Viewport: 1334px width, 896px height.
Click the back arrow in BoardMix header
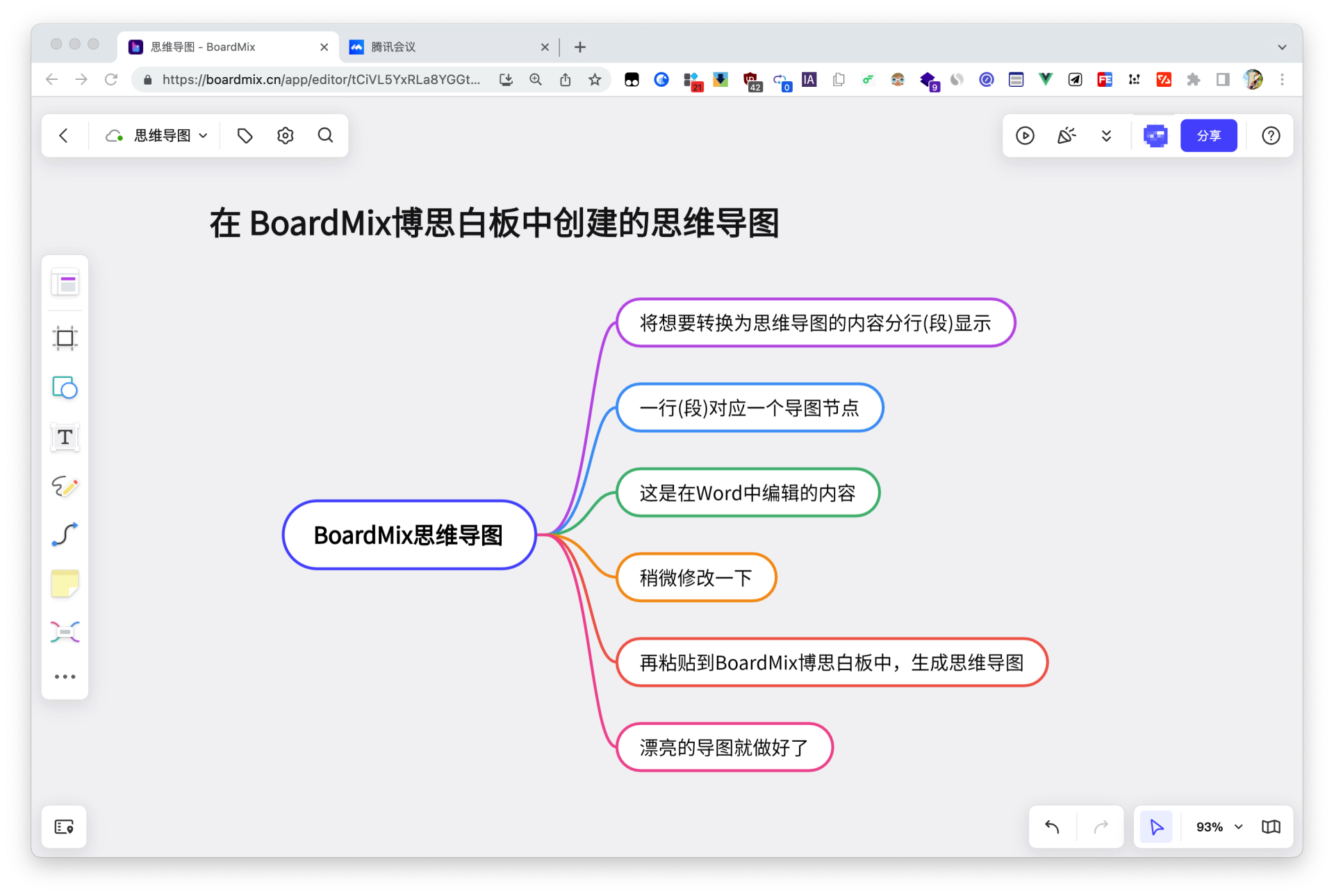coord(63,135)
